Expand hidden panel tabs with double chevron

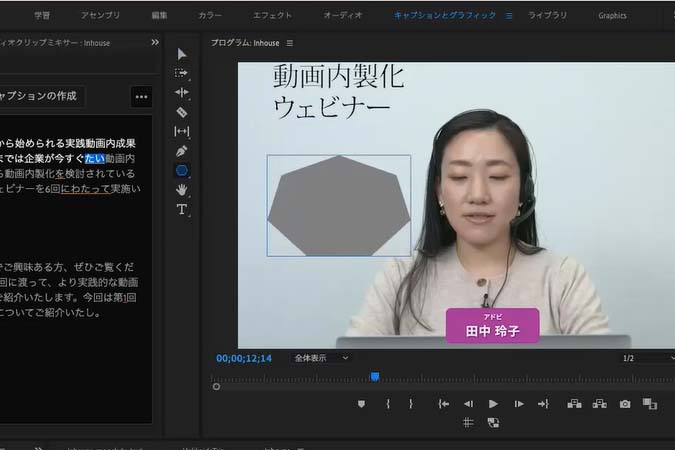[x=155, y=42]
